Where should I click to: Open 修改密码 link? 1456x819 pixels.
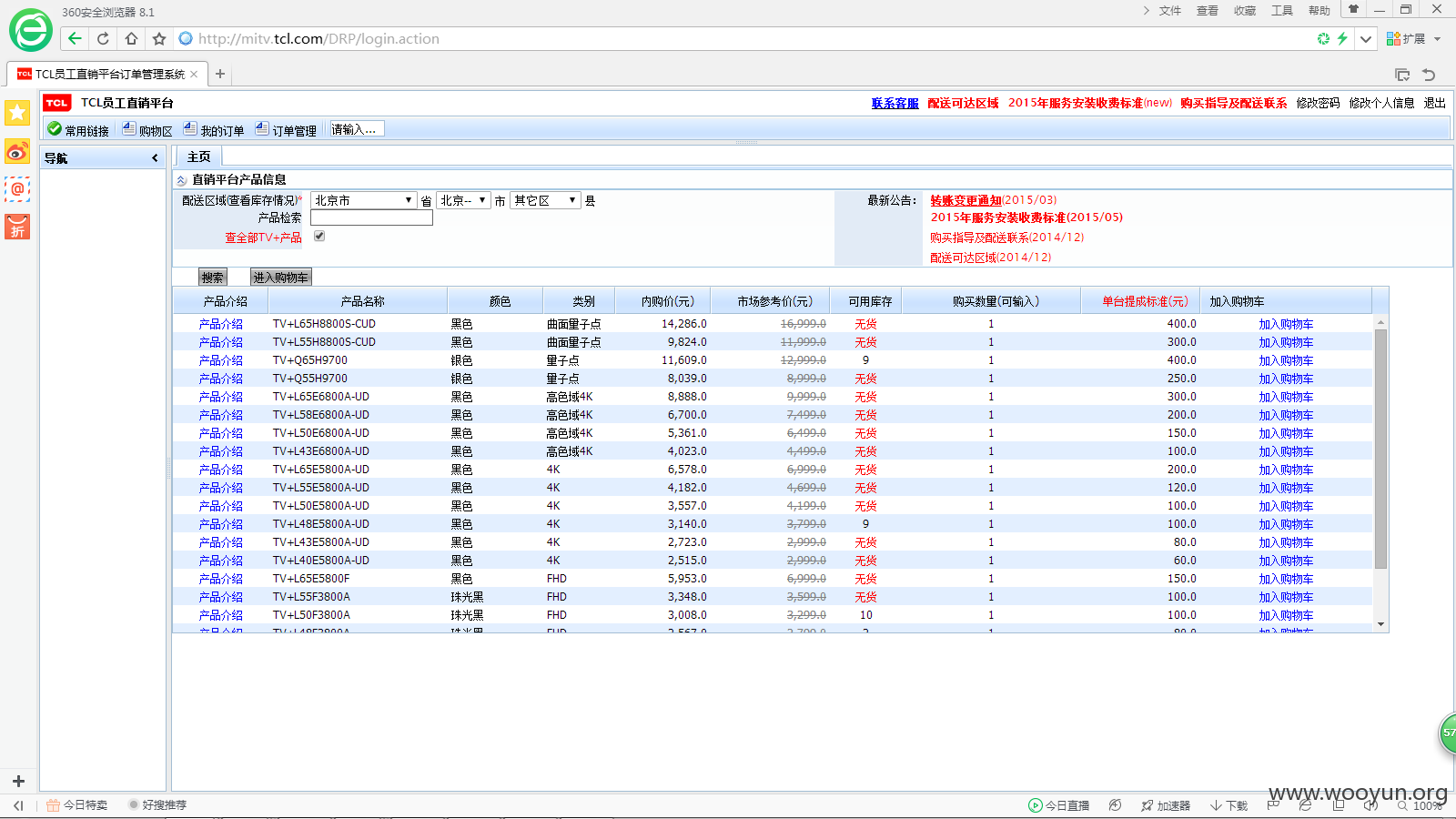click(1318, 104)
